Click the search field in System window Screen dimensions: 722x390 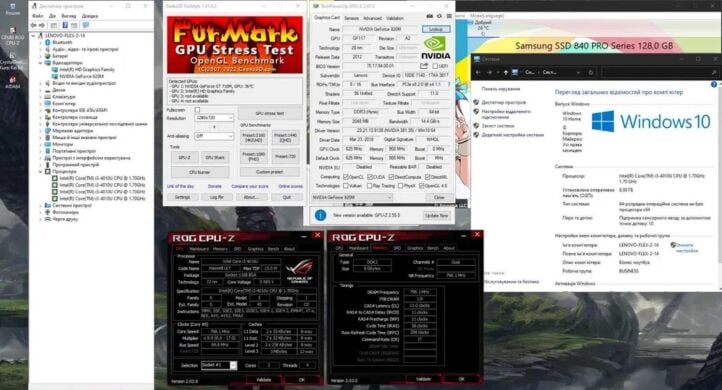point(660,72)
